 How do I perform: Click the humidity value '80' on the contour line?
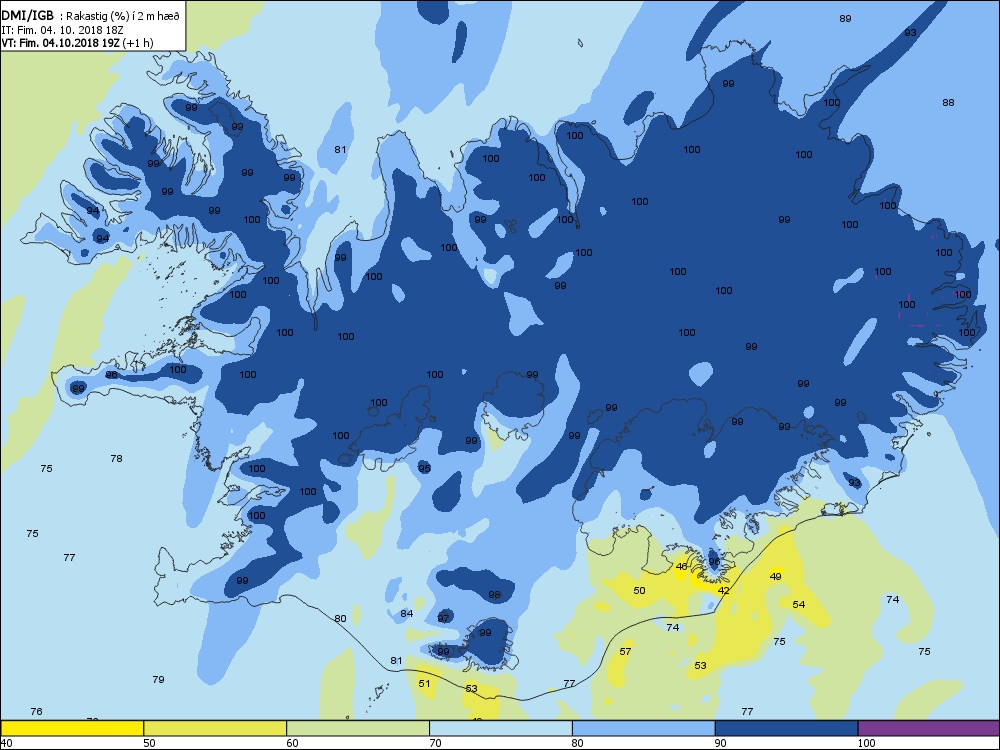pos(340,618)
